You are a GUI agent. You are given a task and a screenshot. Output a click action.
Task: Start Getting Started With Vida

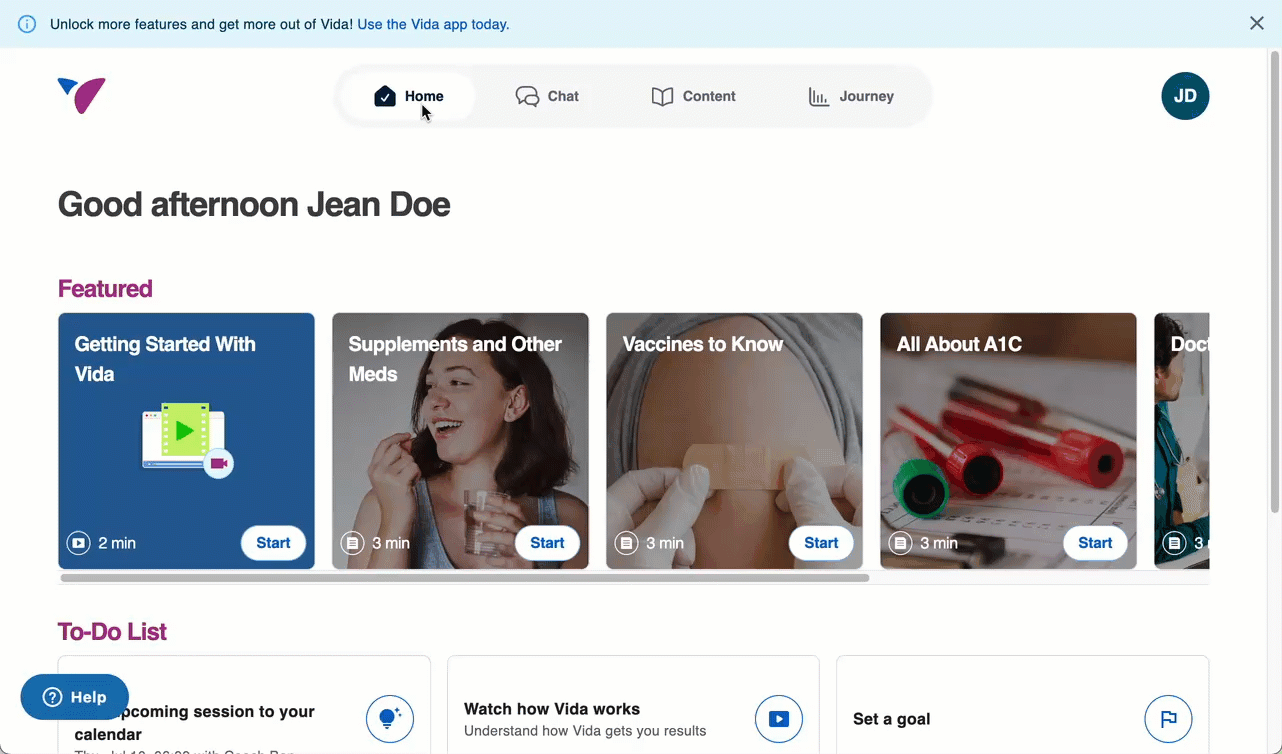pyautogui.click(x=273, y=543)
